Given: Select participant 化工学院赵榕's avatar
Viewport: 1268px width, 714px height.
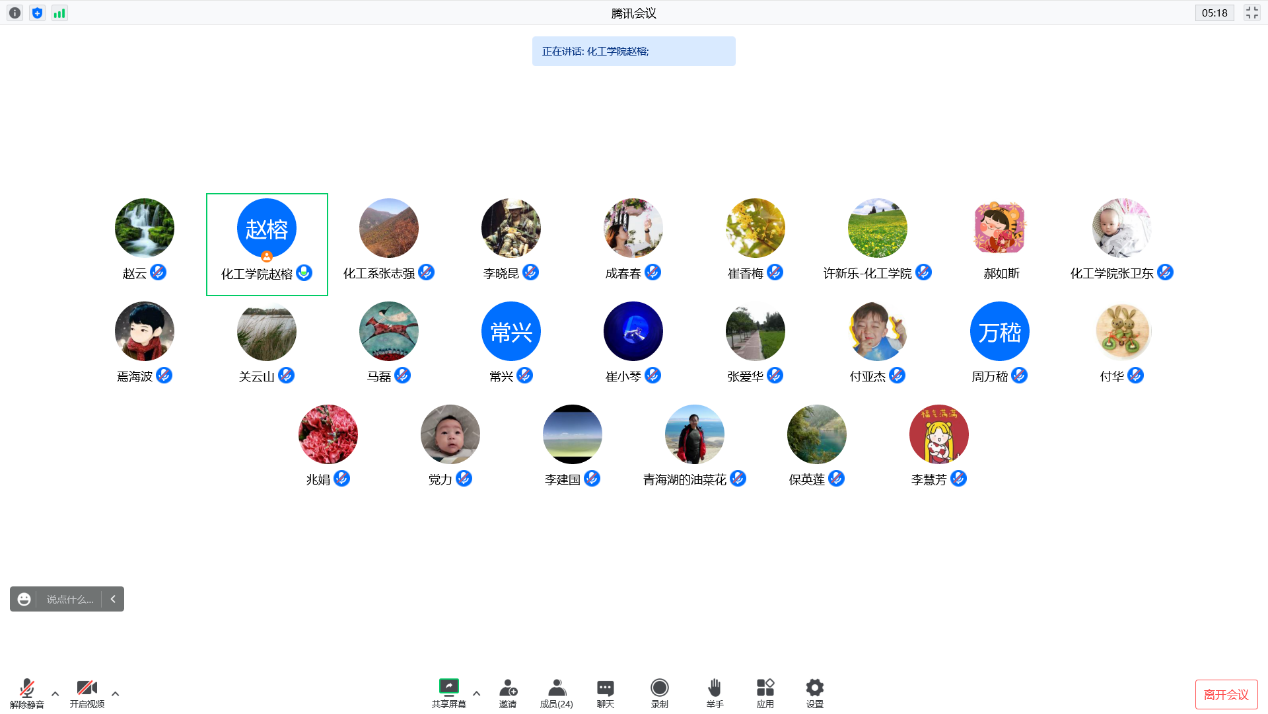Looking at the screenshot, I should point(267,228).
